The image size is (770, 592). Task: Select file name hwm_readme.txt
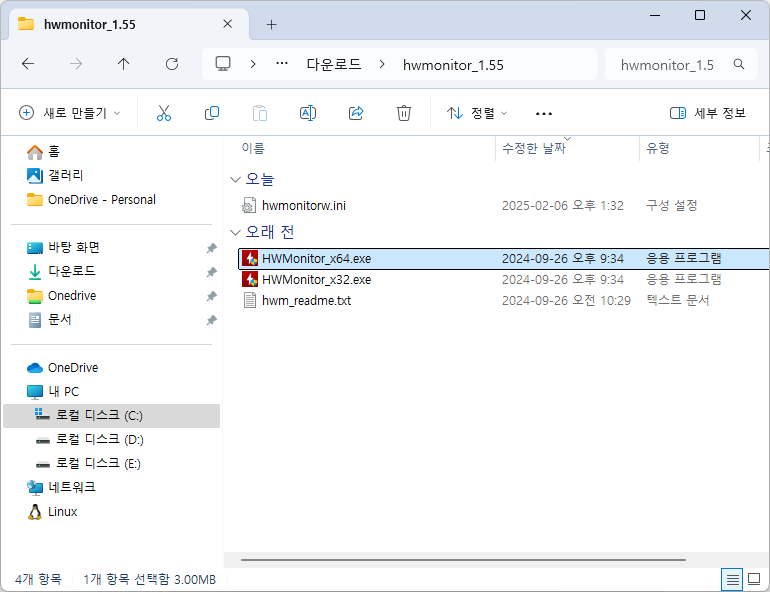point(306,301)
